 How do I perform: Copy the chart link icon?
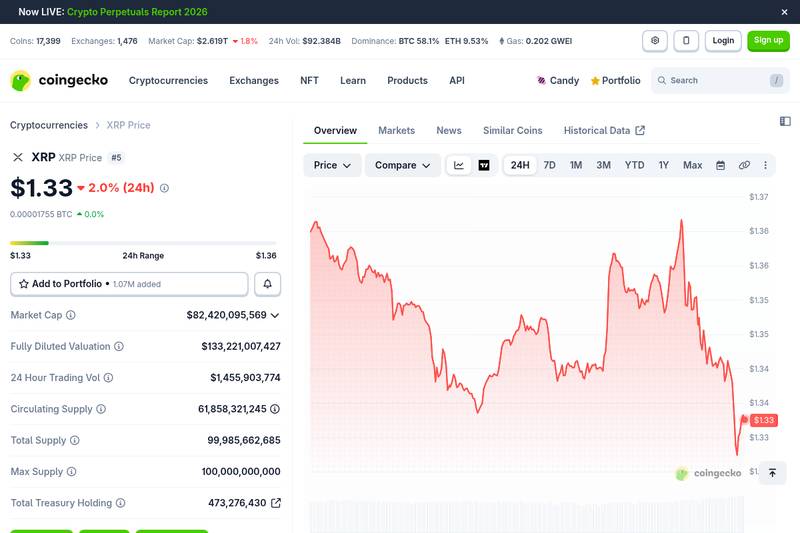point(744,165)
